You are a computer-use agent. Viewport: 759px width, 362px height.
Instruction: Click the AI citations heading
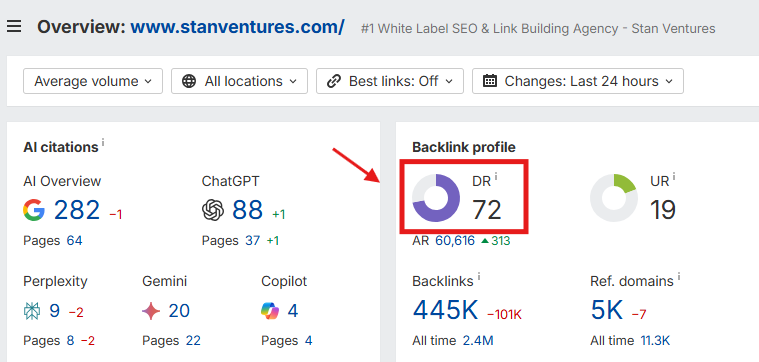tap(61, 147)
